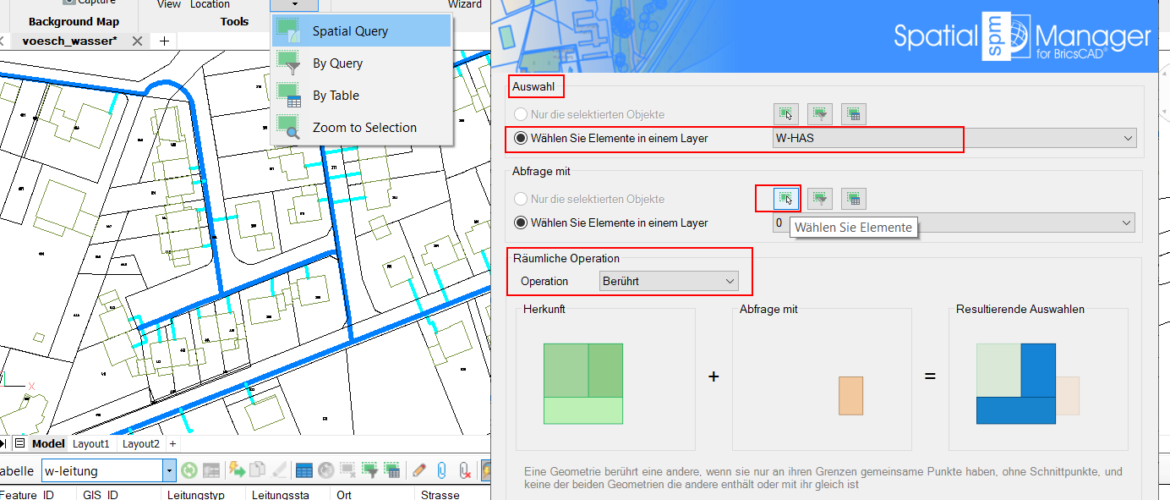Close the voesch_wasser drawing tab
This screenshot has width=1170, height=500.
point(137,41)
